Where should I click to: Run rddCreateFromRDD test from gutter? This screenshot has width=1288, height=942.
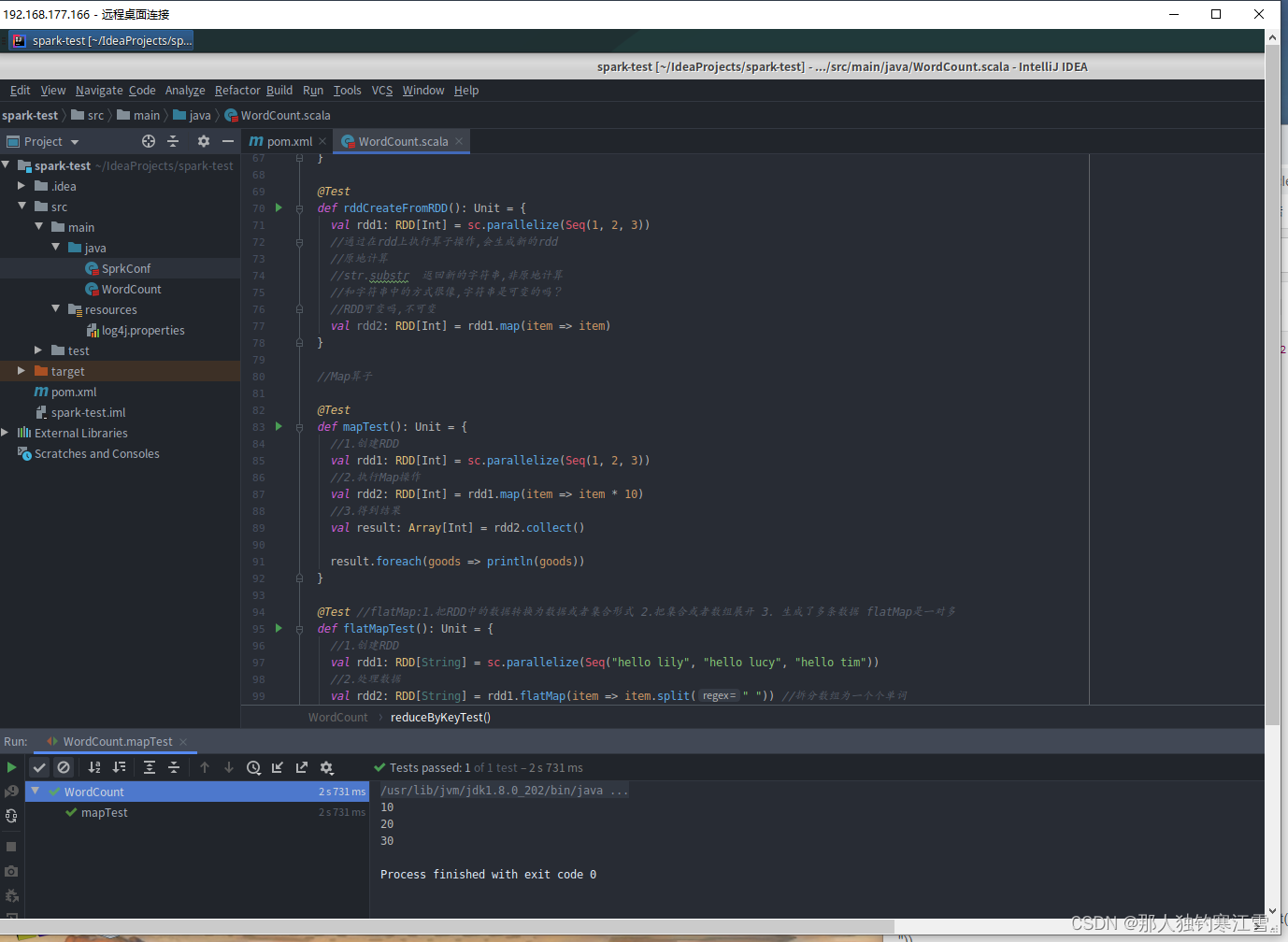tap(279, 207)
